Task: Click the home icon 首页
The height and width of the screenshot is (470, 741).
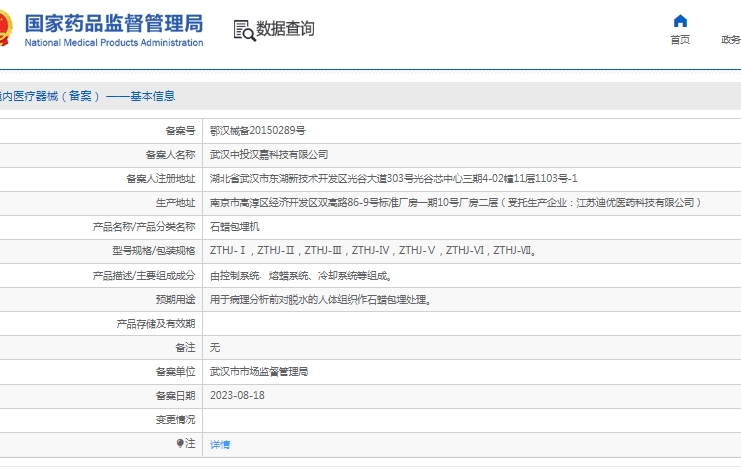Action: click(x=680, y=21)
